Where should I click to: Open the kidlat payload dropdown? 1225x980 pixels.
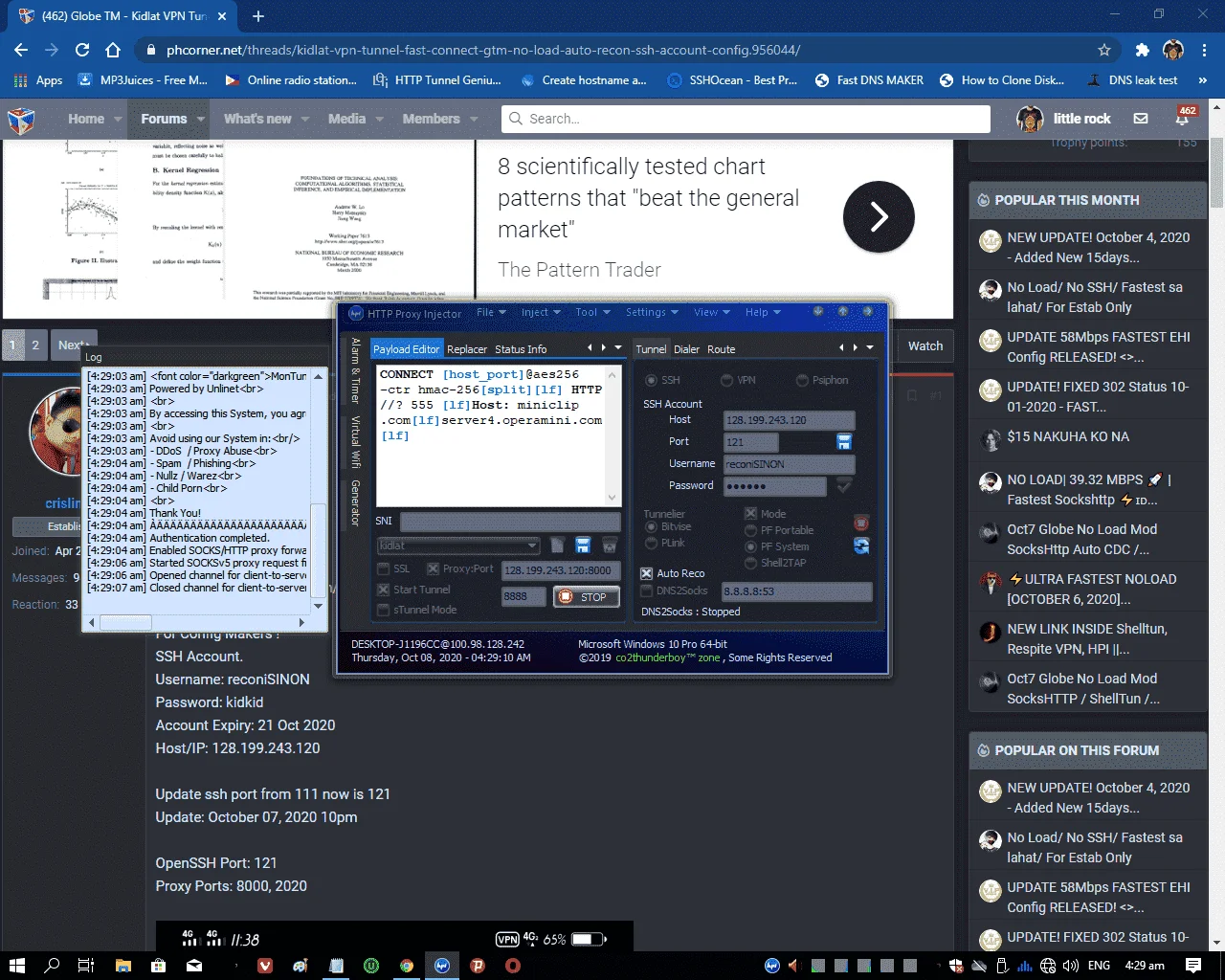(459, 546)
